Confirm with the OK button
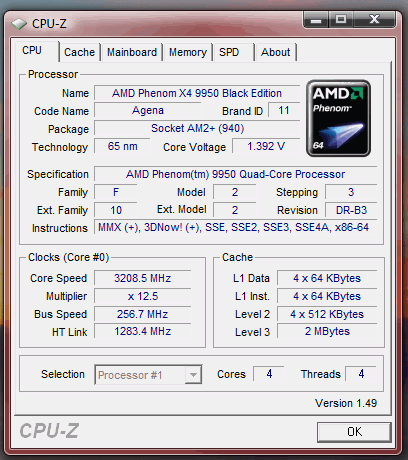This screenshot has width=408, height=460. pos(354,432)
